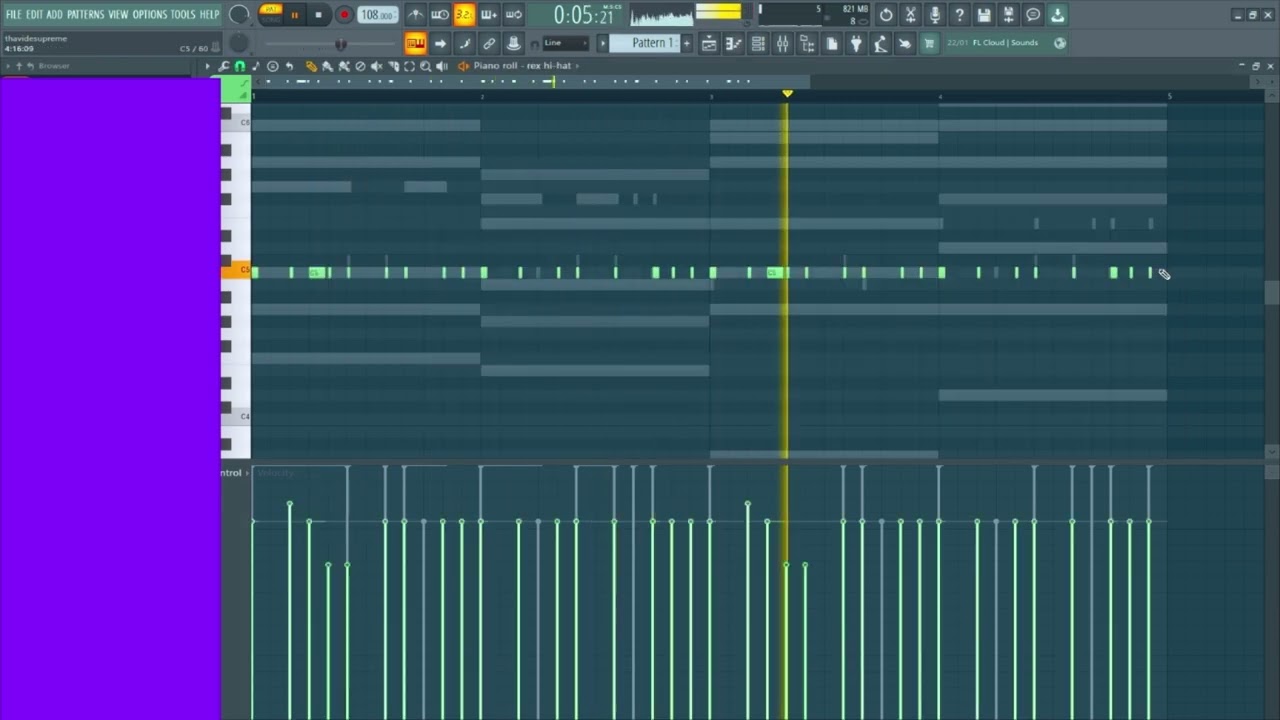Toggle the typing keyboard to piano button
Image resolution: width=1280 pixels, height=720 pixels.
click(x=415, y=43)
